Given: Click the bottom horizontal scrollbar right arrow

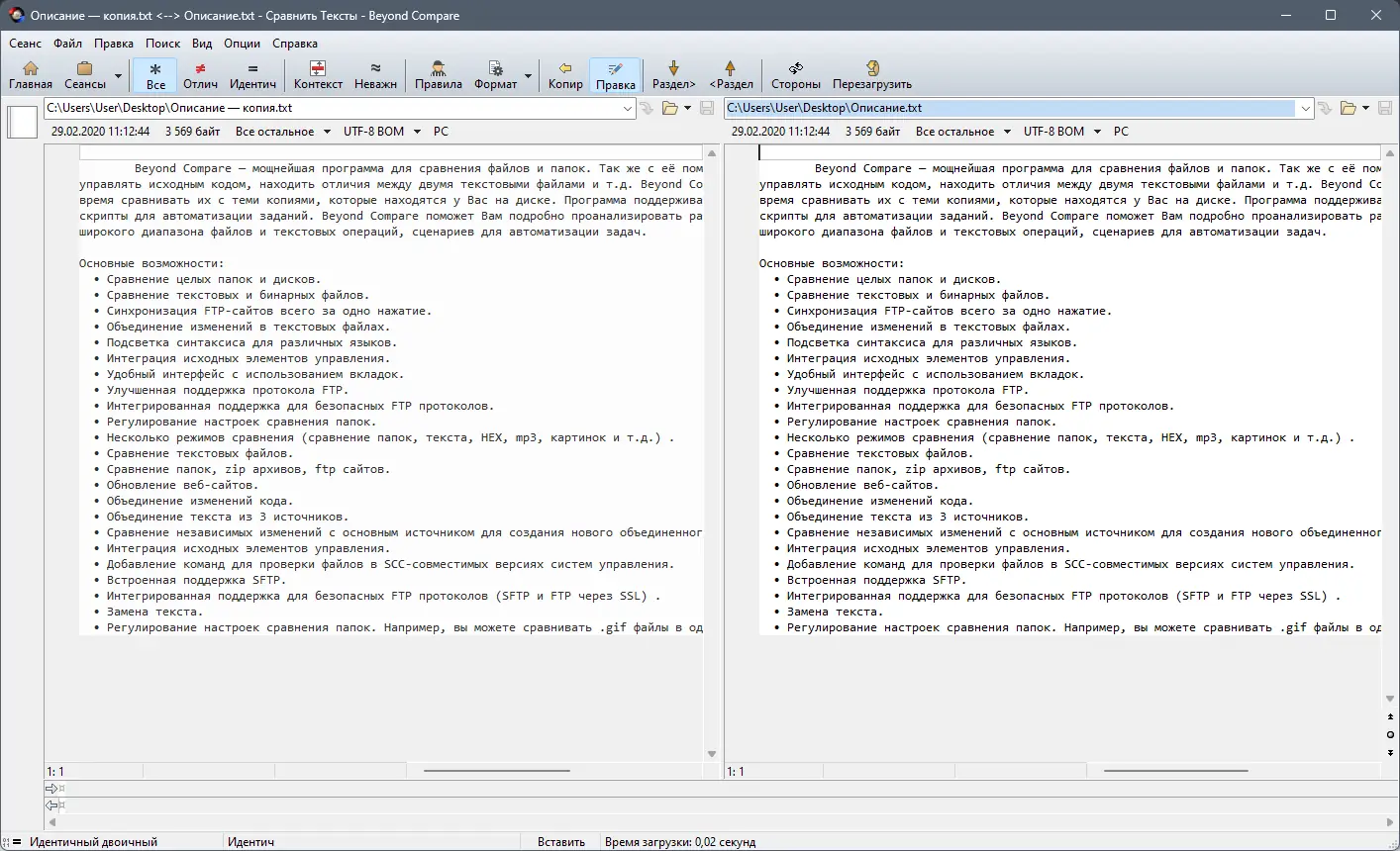Looking at the screenshot, I should tap(1390, 822).
